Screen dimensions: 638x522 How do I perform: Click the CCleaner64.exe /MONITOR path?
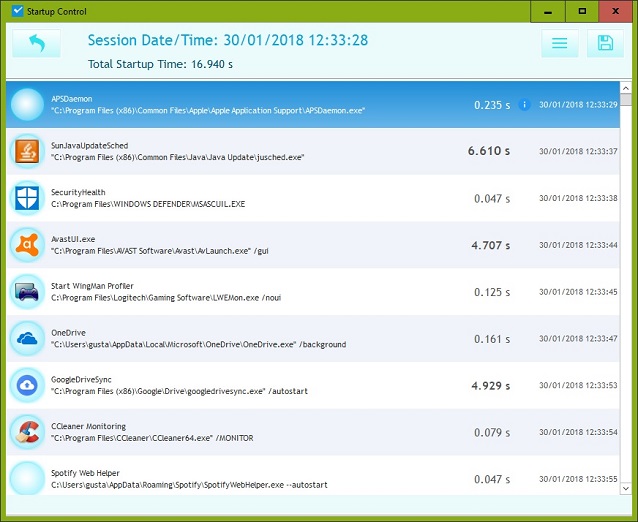(x=152, y=438)
